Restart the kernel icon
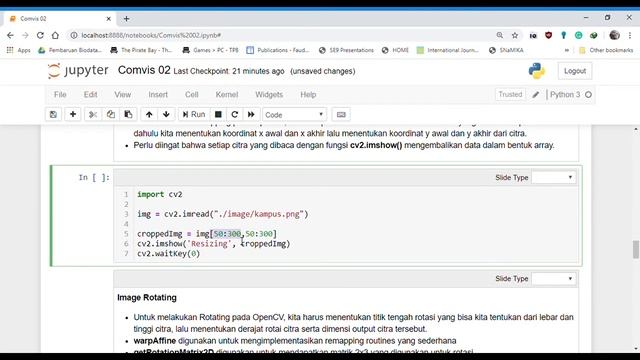The image size is (640, 360). coord(235,115)
